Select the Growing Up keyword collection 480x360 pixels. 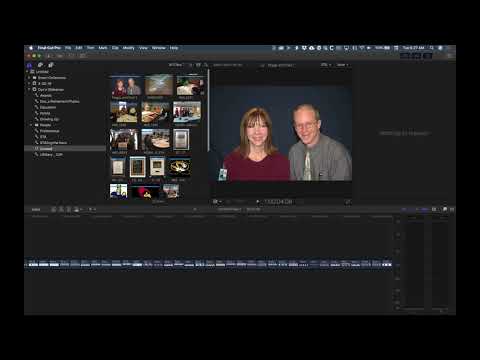click(49, 119)
